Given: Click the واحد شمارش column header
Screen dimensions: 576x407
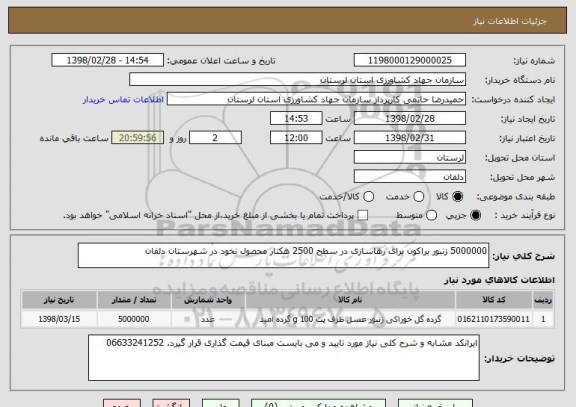Looking at the screenshot, I should pyautogui.click(x=208, y=300).
